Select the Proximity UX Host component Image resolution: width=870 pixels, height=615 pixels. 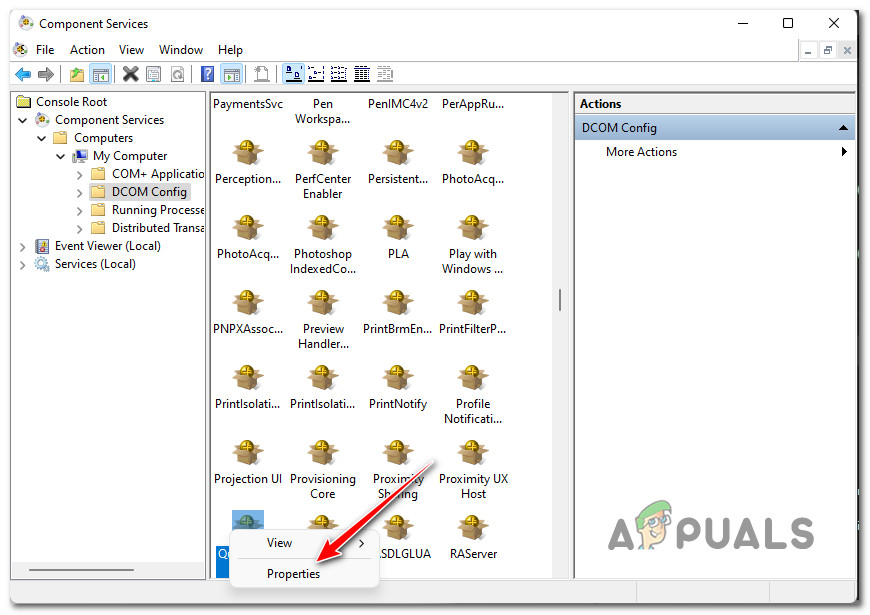[x=473, y=470]
